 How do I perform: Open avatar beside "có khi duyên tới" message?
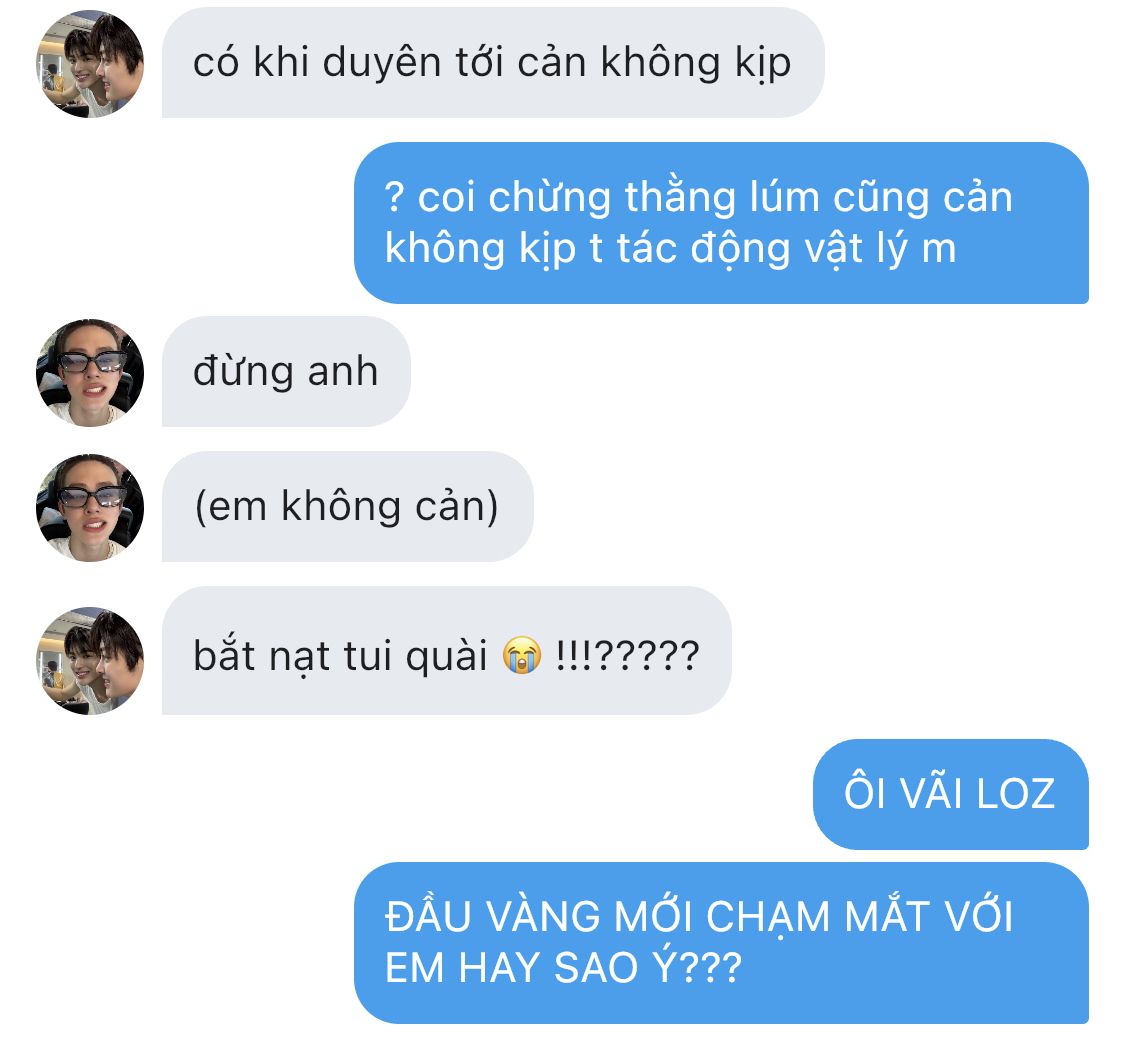pos(90,64)
